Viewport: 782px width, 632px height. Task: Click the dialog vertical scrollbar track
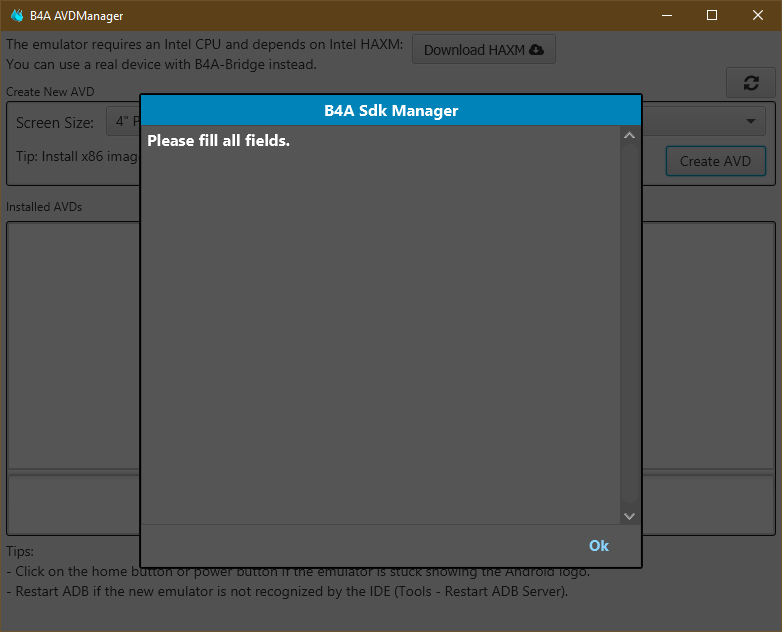tap(629, 325)
